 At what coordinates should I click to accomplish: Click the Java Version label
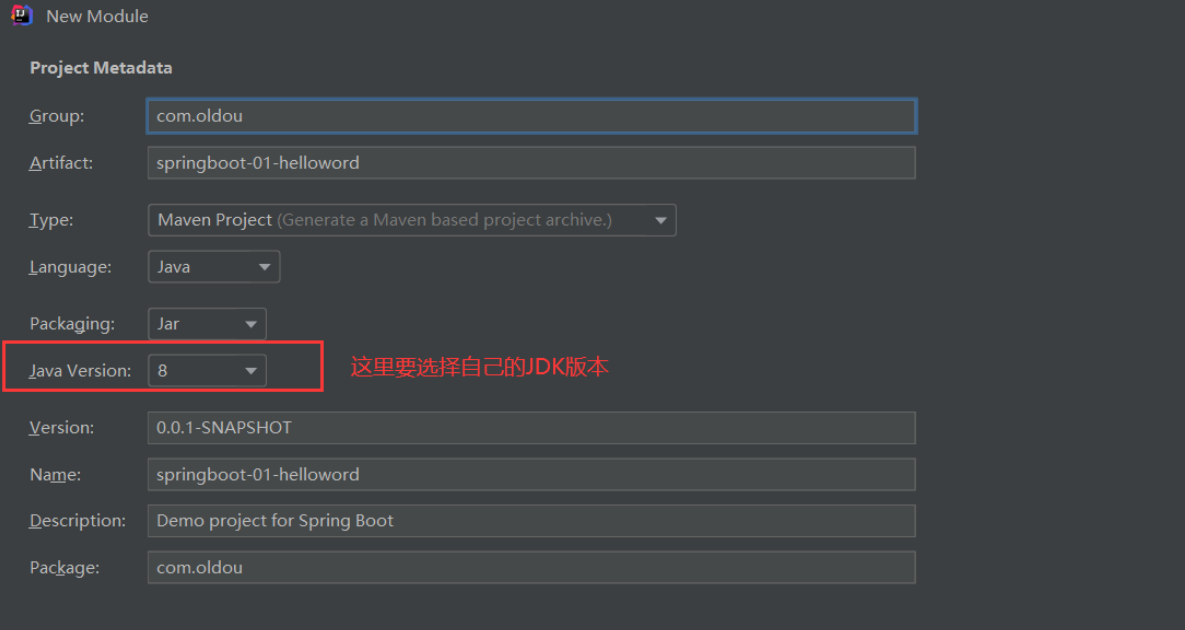click(80, 371)
